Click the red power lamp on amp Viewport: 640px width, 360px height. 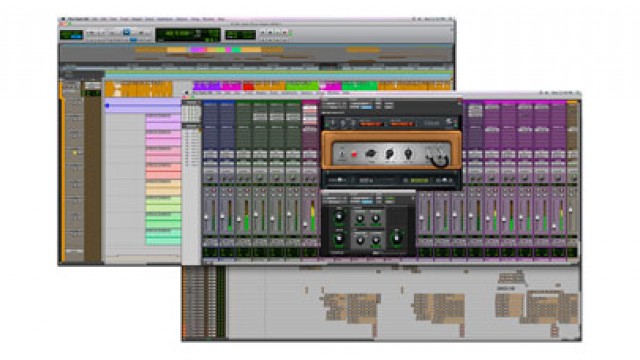tap(354, 154)
